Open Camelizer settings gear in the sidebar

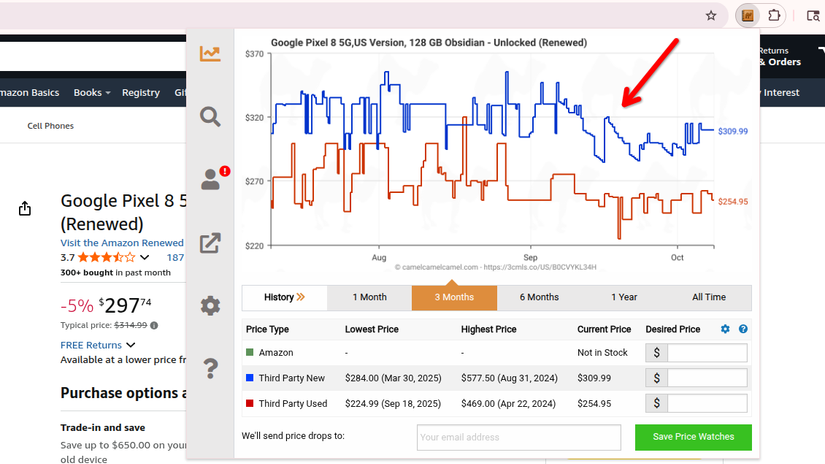coord(210,306)
